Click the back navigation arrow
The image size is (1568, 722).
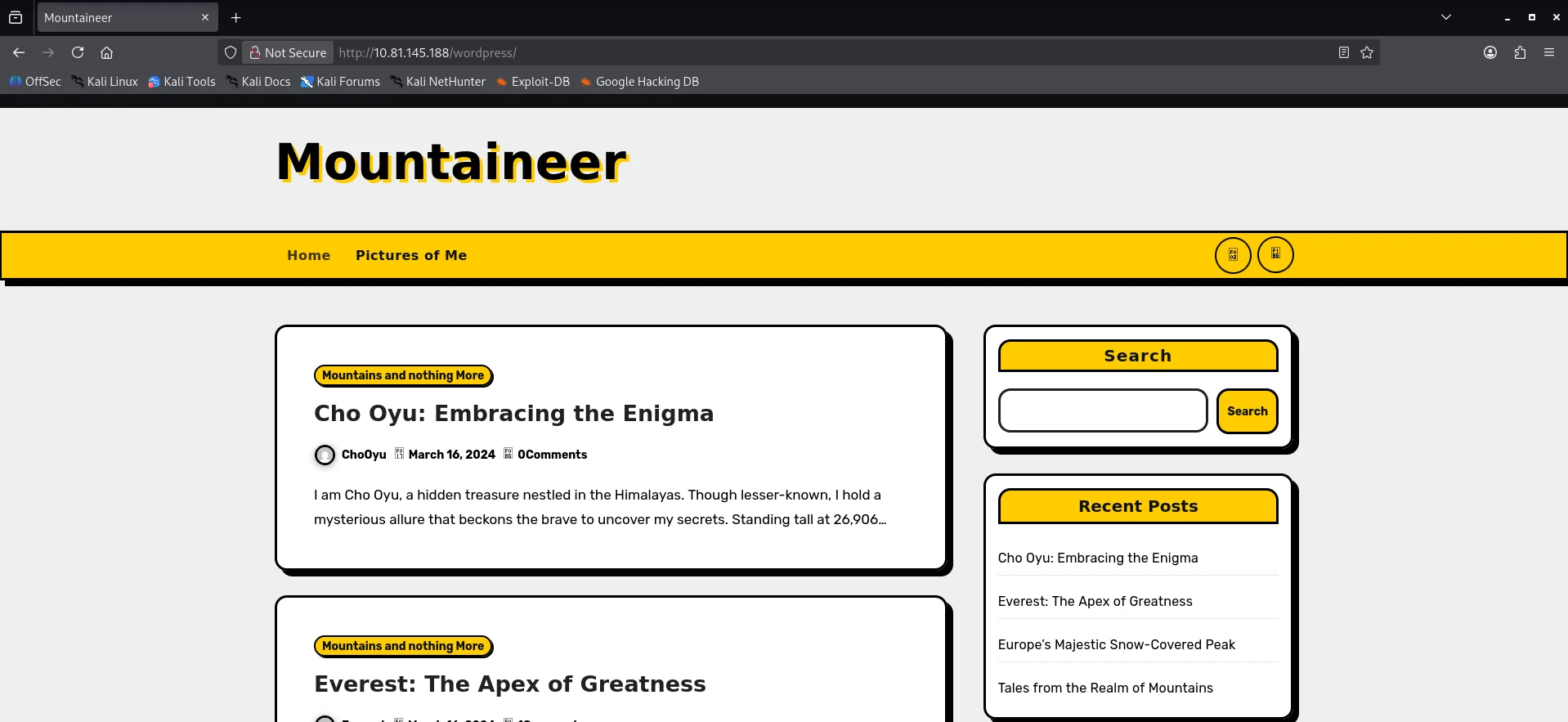pyautogui.click(x=19, y=52)
